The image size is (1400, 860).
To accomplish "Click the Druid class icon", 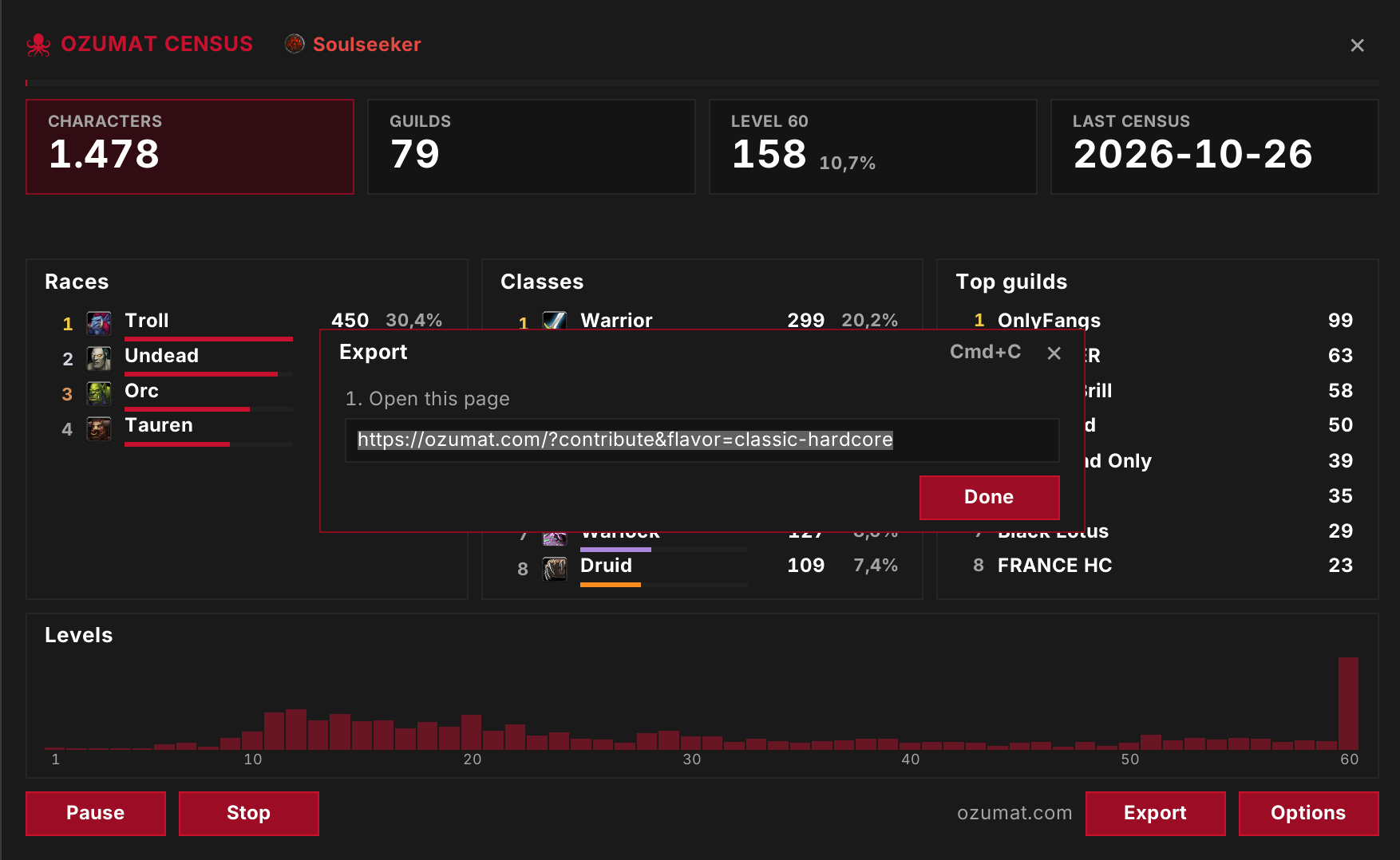I will click(555, 568).
